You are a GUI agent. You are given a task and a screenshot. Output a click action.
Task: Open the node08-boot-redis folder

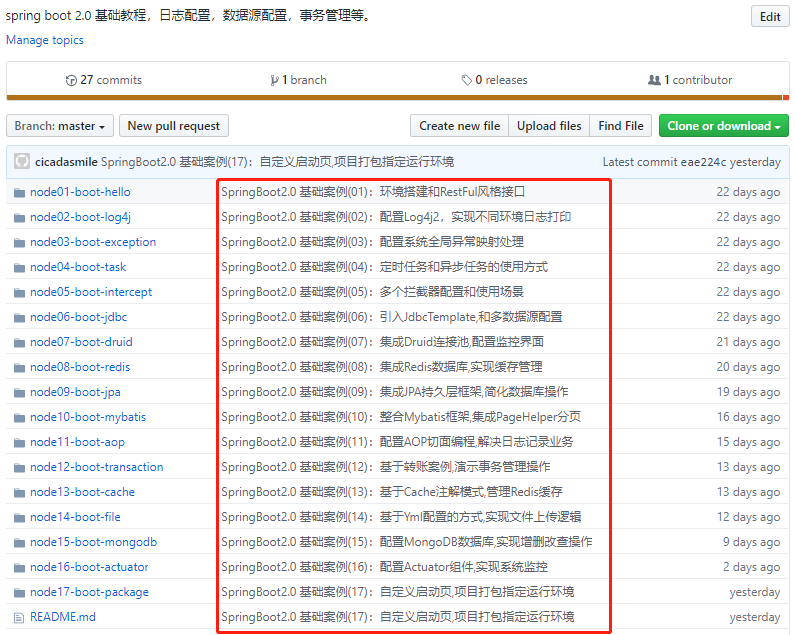80,367
